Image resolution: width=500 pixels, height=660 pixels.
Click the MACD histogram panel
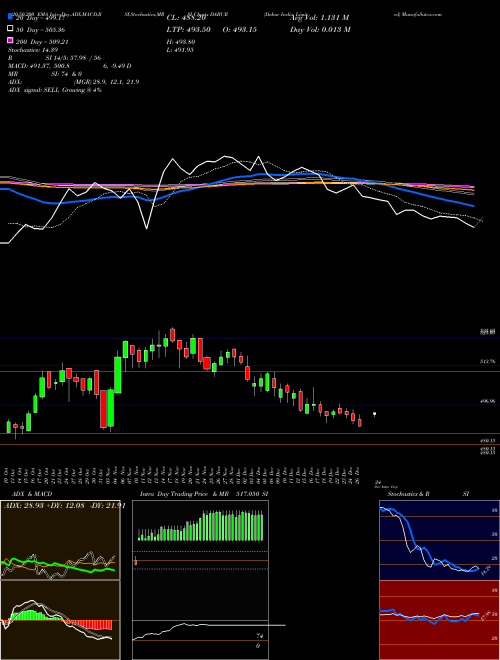point(60,620)
